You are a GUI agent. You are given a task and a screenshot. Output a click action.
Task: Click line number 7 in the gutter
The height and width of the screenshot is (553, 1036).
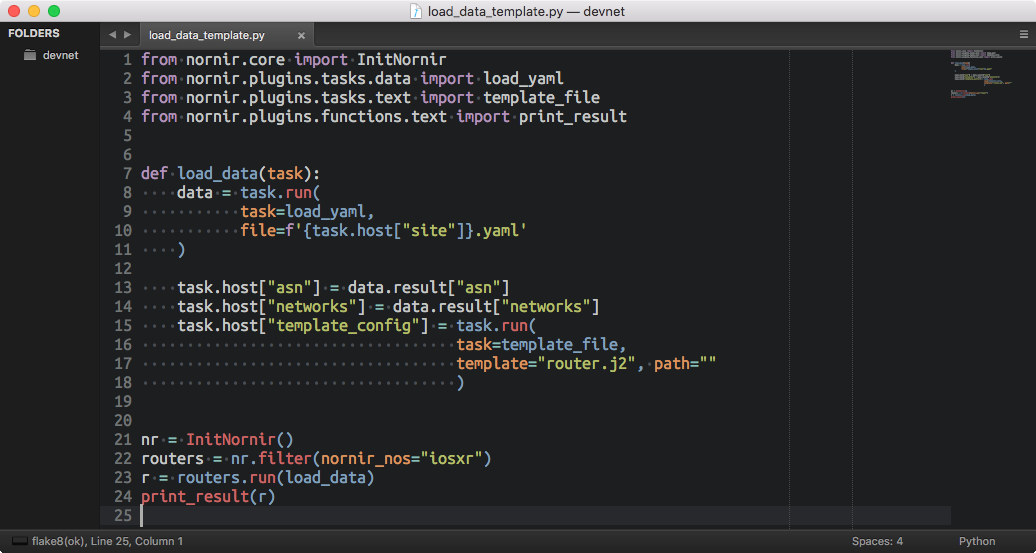click(126, 174)
